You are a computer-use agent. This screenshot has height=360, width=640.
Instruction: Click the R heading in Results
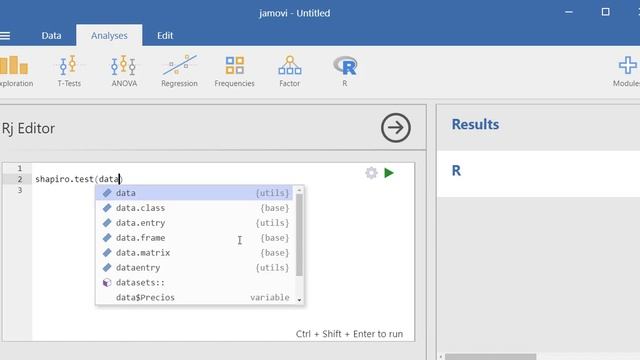456,171
